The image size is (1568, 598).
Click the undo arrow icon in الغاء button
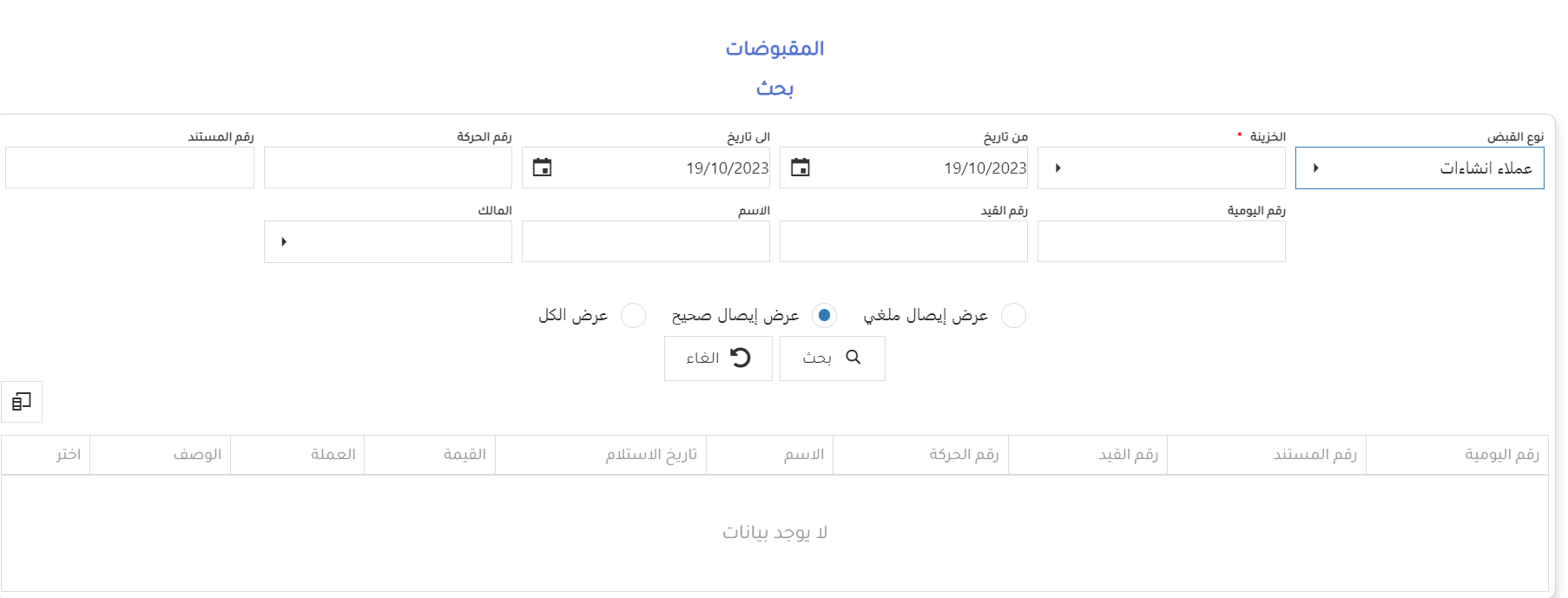coord(740,358)
